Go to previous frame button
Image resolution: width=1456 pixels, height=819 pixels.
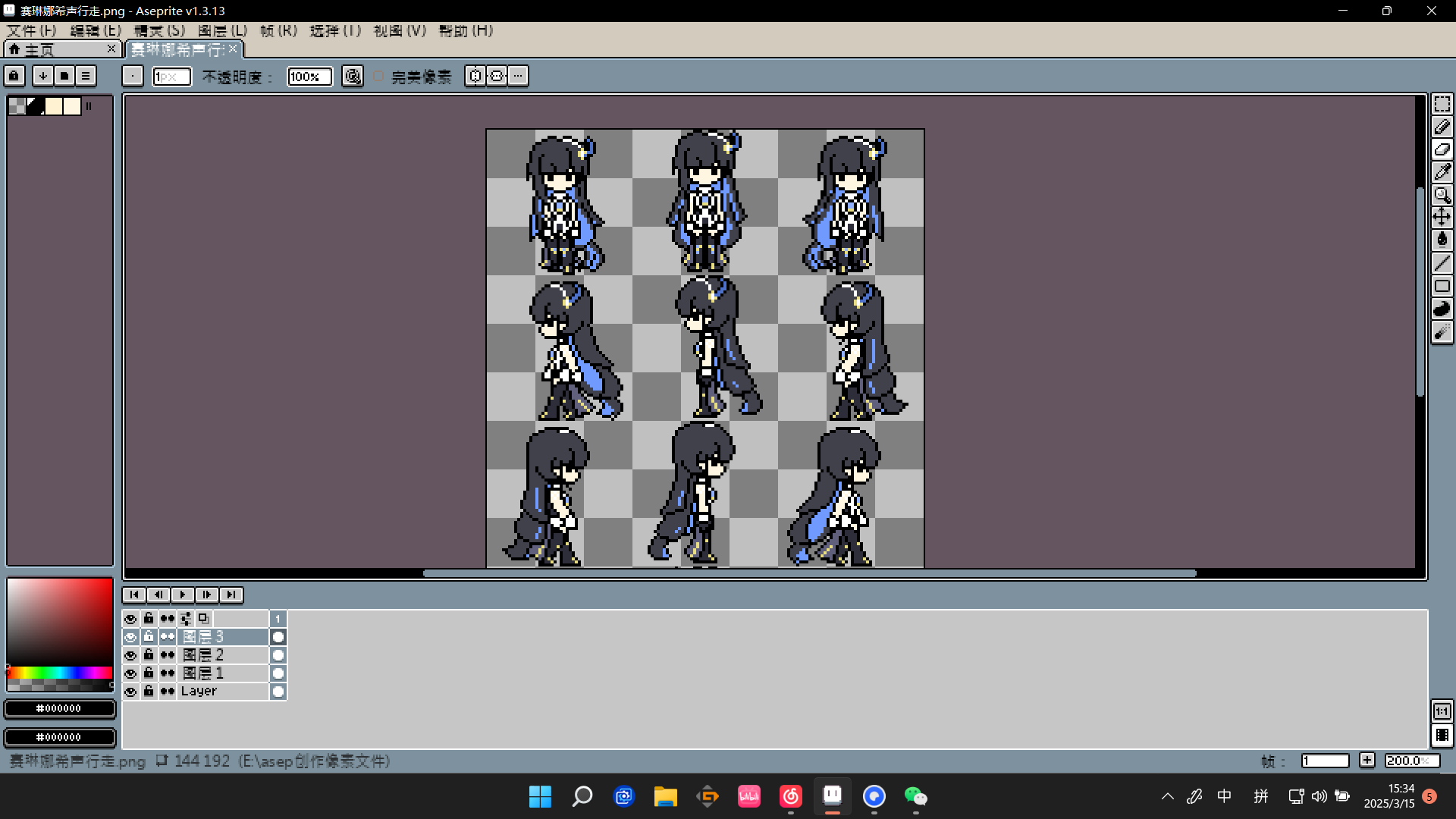[158, 595]
